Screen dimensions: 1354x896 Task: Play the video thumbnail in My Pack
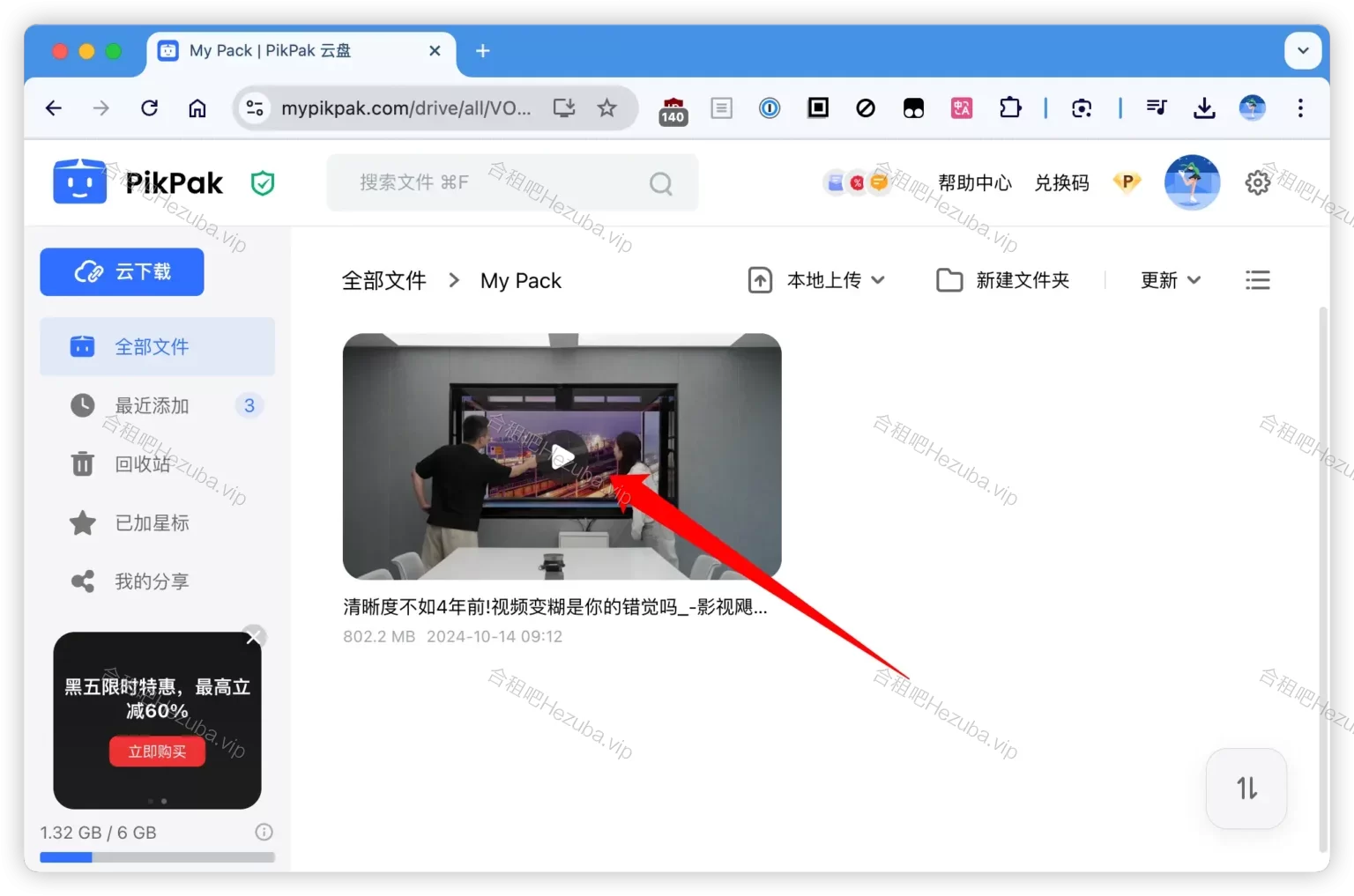(x=562, y=456)
